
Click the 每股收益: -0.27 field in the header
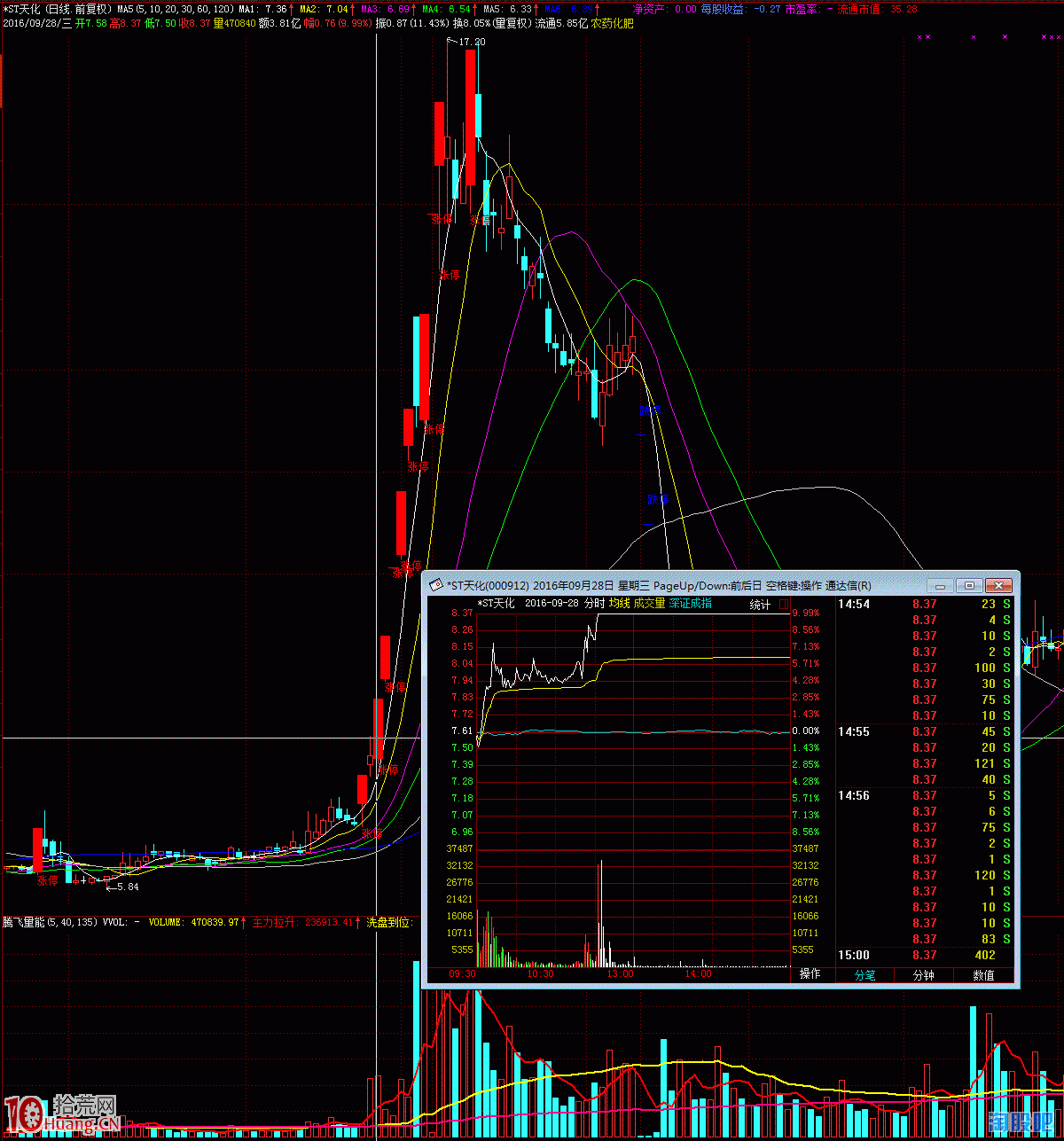[x=741, y=9]
